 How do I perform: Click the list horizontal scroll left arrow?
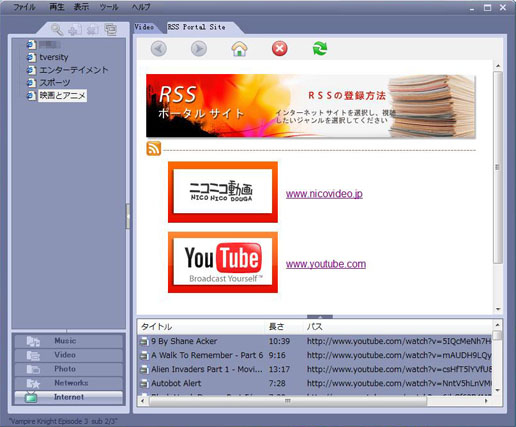click(142, 401)
